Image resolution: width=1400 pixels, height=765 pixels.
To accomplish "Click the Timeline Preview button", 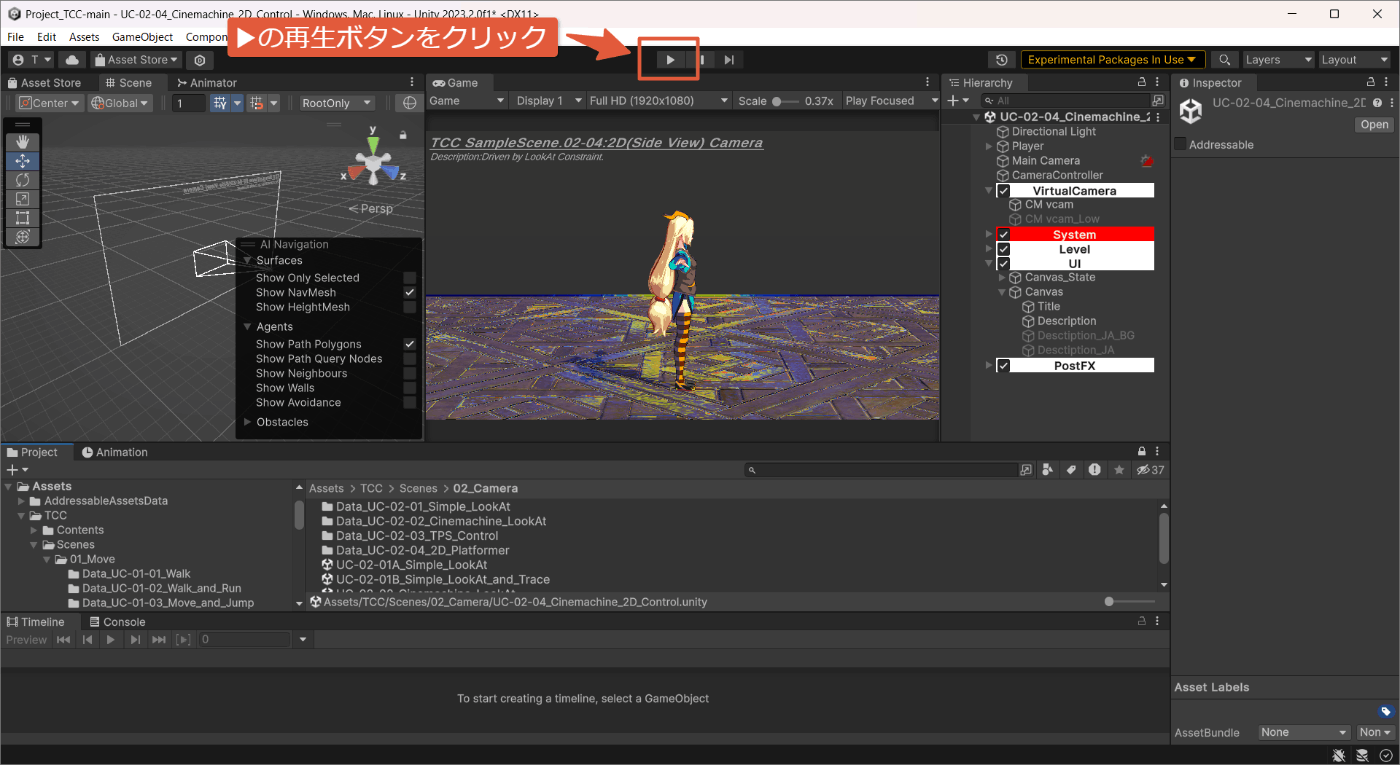I will point(26,640).
